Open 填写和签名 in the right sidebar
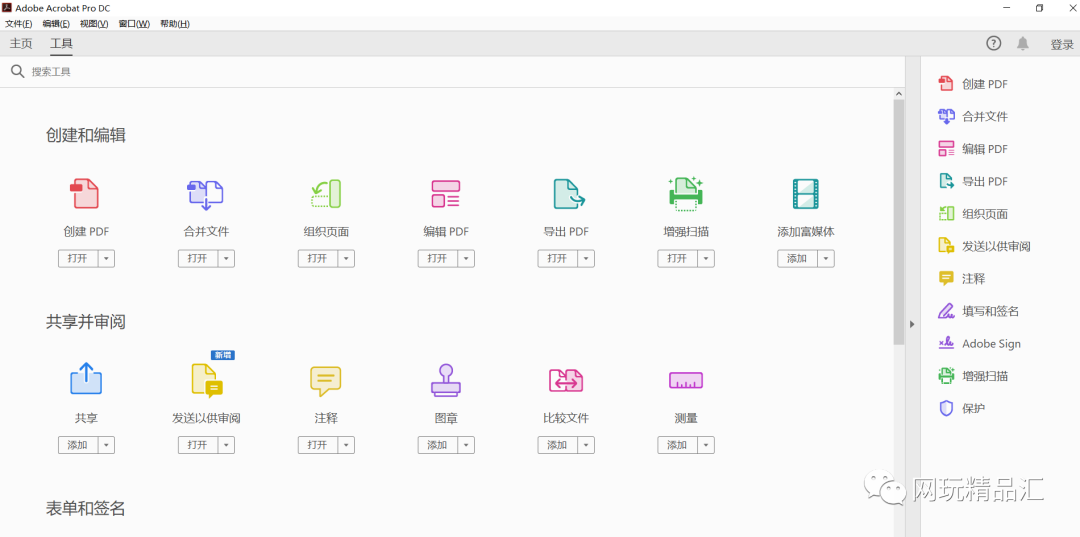Viewport: 1080px width, 537px height. tap(978, 311)
